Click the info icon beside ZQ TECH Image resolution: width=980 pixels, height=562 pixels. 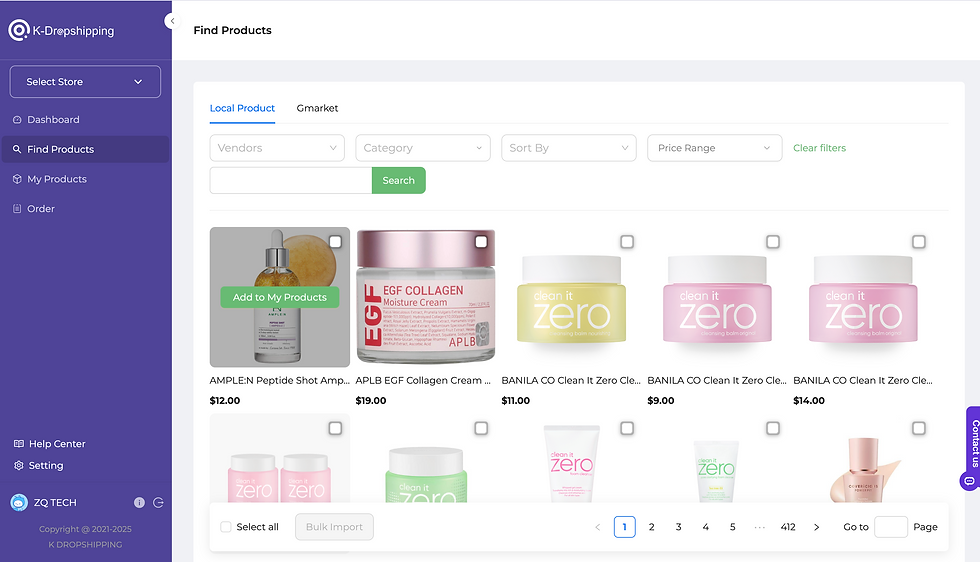coord(139,503)
